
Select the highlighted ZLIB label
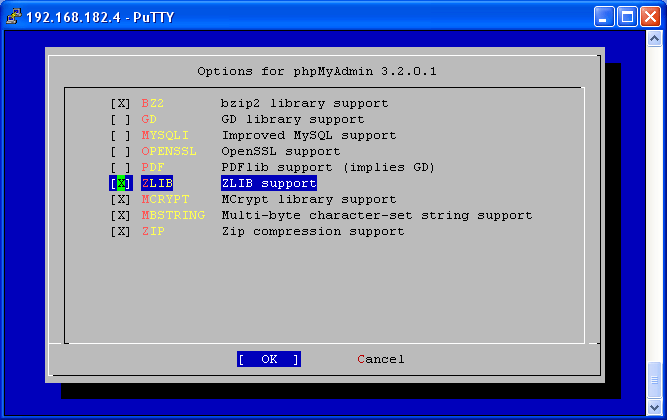coord(157,183)
